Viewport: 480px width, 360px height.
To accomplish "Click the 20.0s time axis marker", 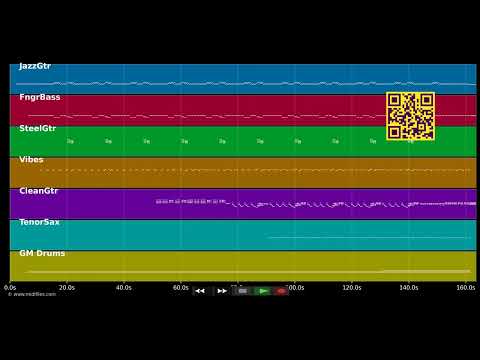I will coord(67,287).
